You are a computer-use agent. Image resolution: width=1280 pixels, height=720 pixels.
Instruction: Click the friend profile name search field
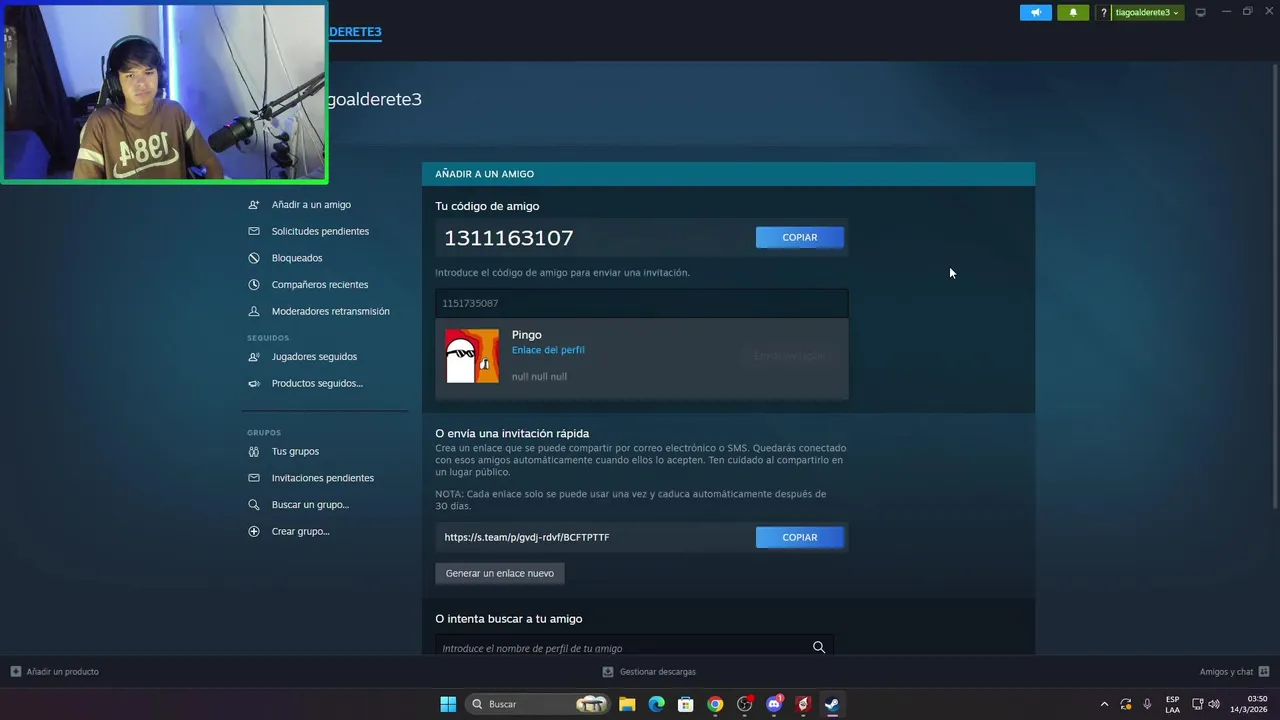pos(634,648)
